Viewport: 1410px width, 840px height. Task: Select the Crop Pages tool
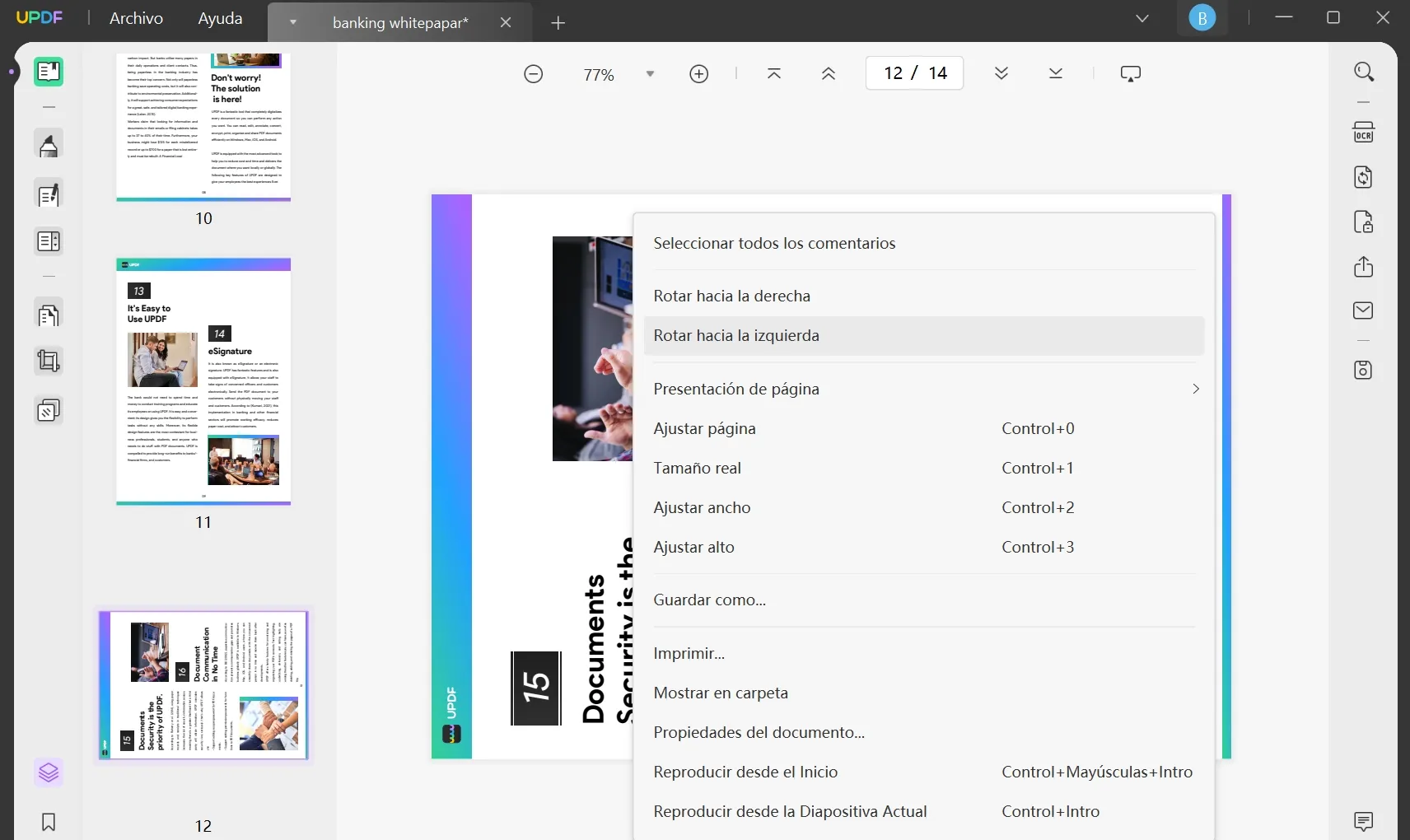49,361
